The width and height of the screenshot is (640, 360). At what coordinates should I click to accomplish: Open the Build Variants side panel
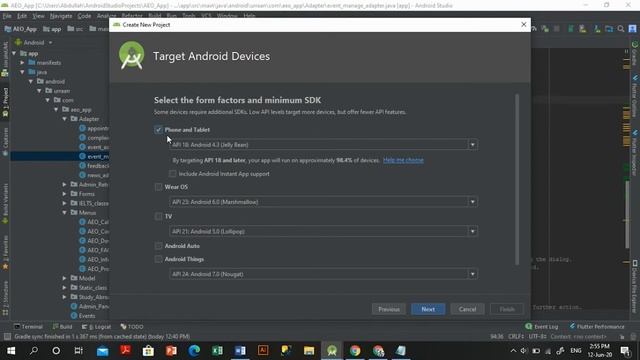5,203
